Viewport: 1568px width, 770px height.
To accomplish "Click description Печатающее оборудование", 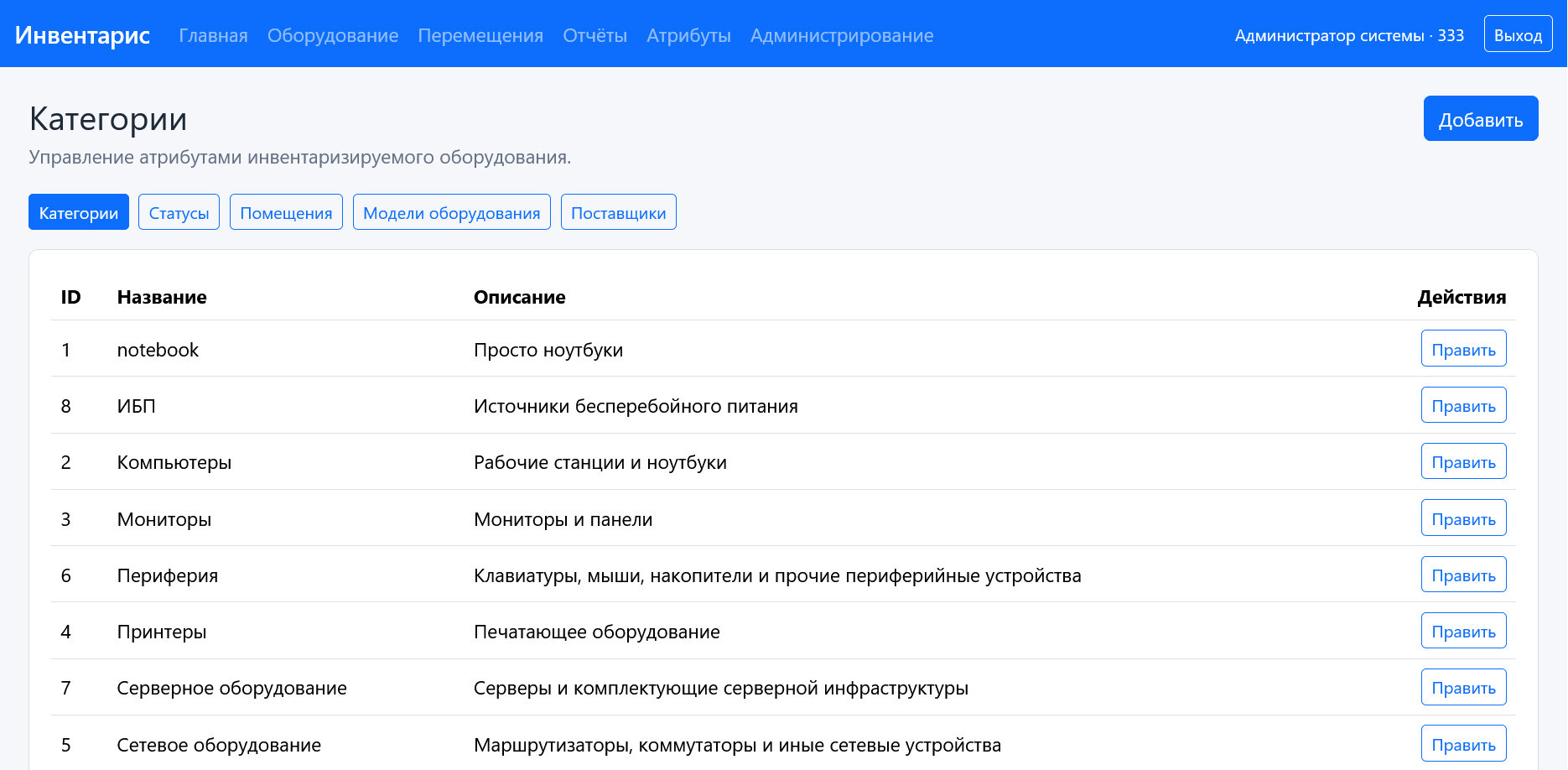I will click(x=597, y=632).
